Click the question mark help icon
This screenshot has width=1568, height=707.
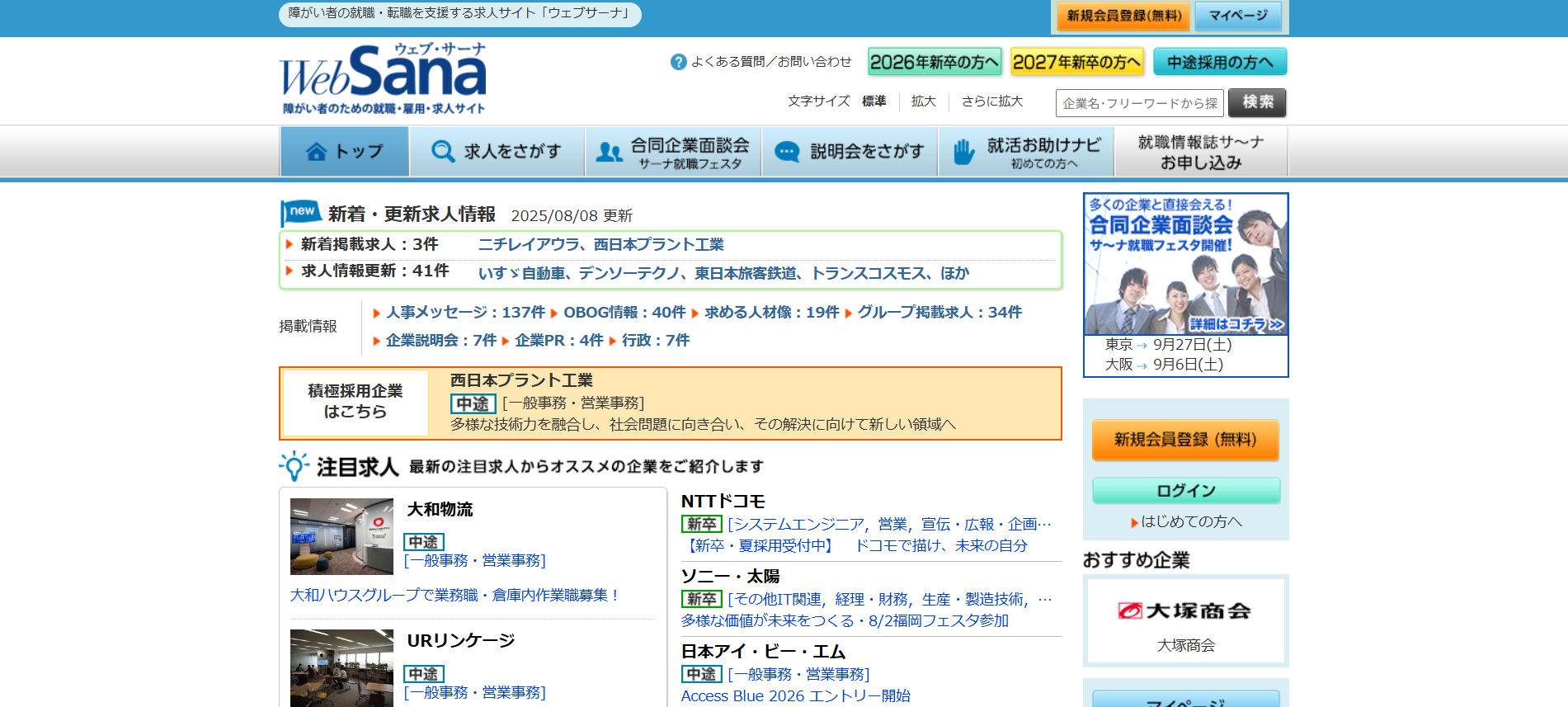point(678,62)
